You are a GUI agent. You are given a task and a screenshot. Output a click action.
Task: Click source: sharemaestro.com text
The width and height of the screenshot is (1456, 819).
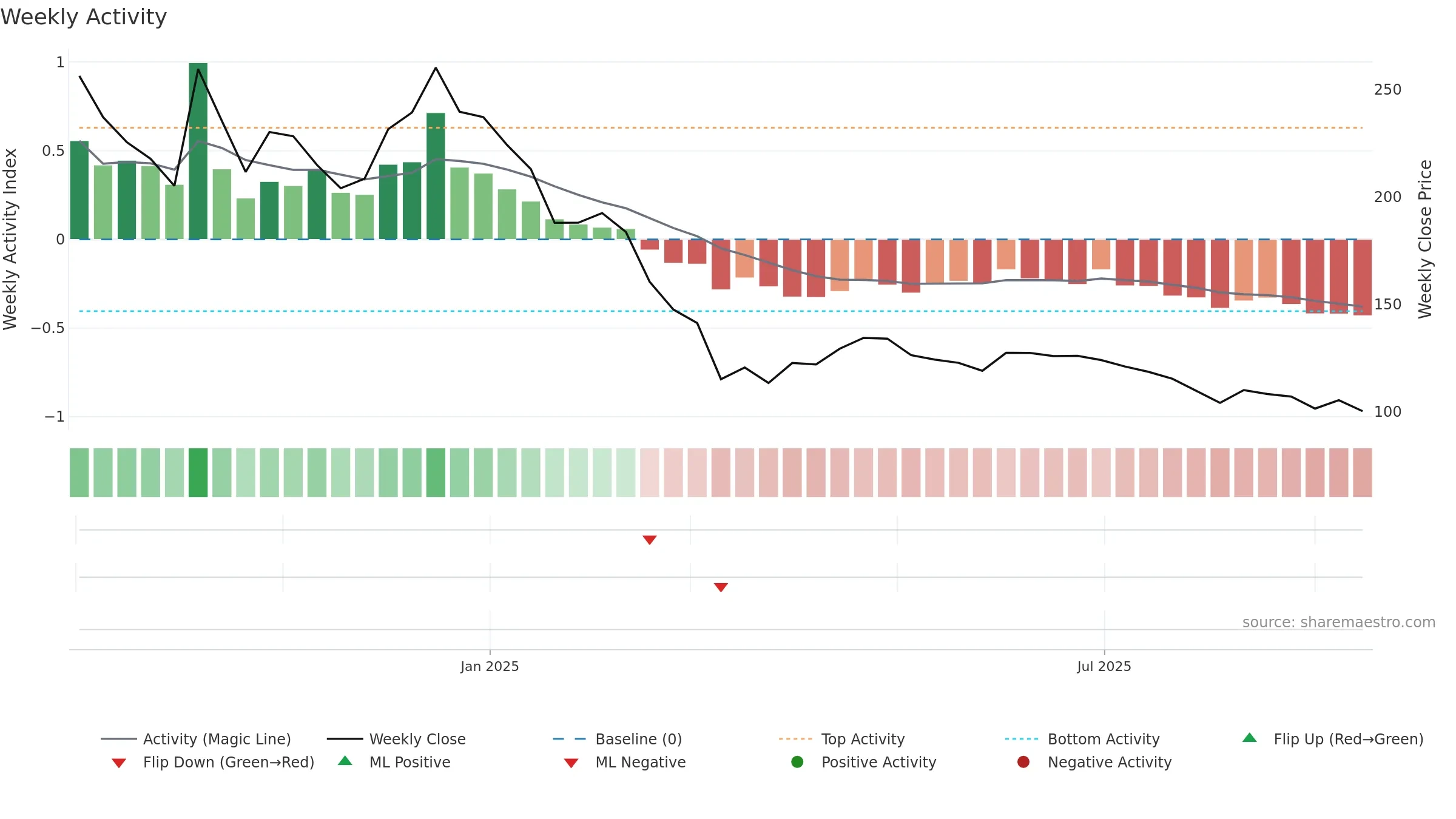(x=1339, y=622)
